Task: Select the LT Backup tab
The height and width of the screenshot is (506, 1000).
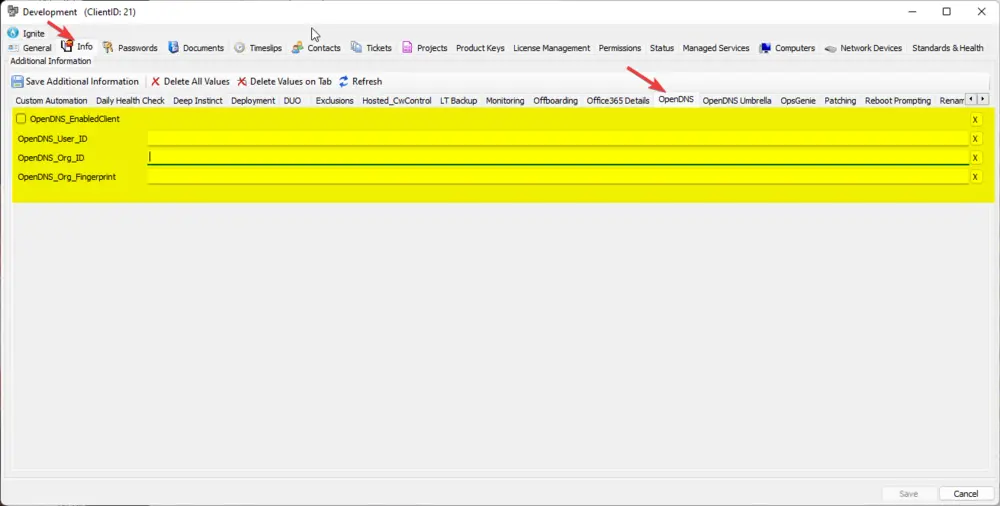Action: (459, 101)
